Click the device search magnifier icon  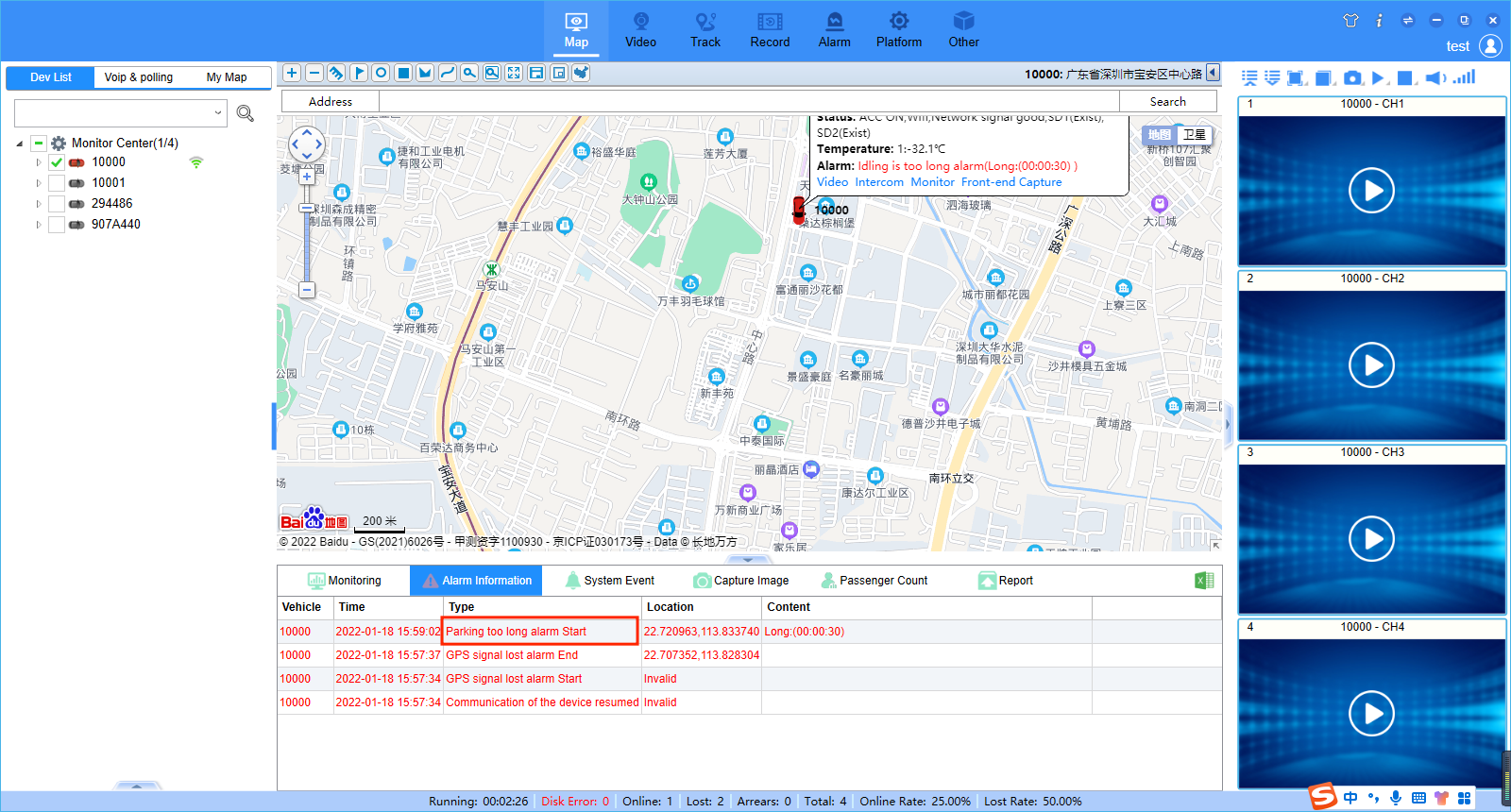[x=246, y=113]
